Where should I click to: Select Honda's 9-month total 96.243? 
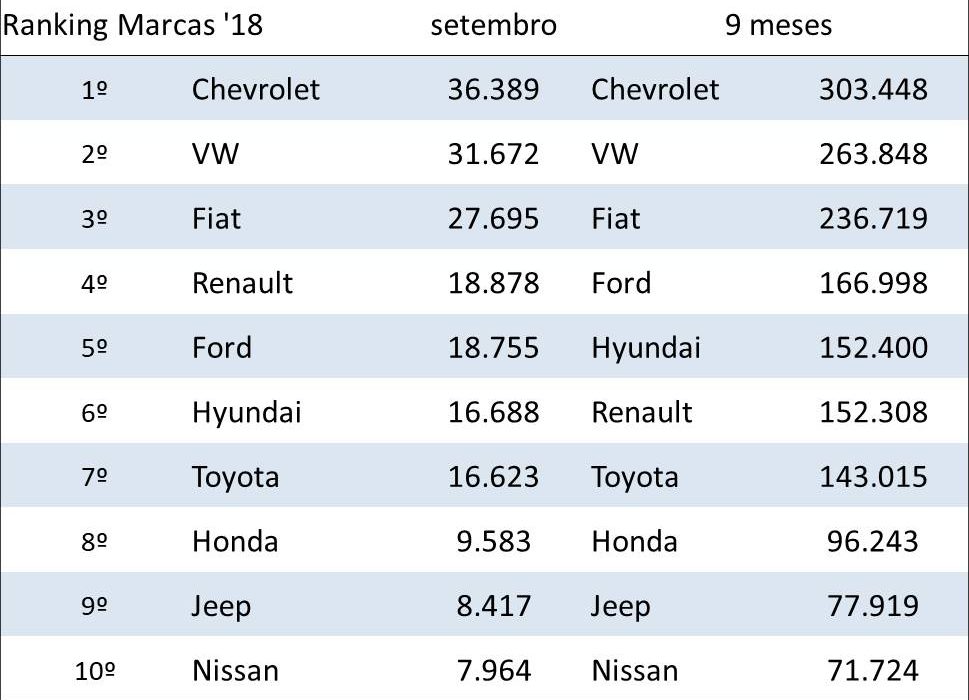pos(873,542)
